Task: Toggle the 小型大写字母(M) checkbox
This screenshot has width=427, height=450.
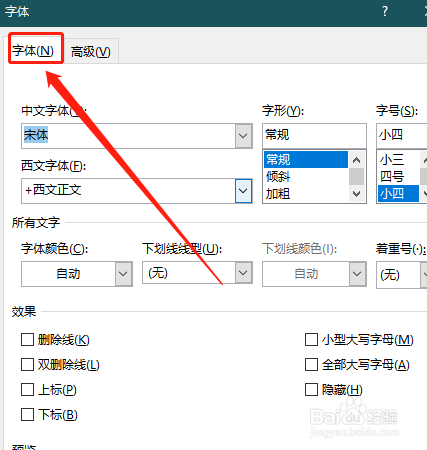Action: point(311,340)
